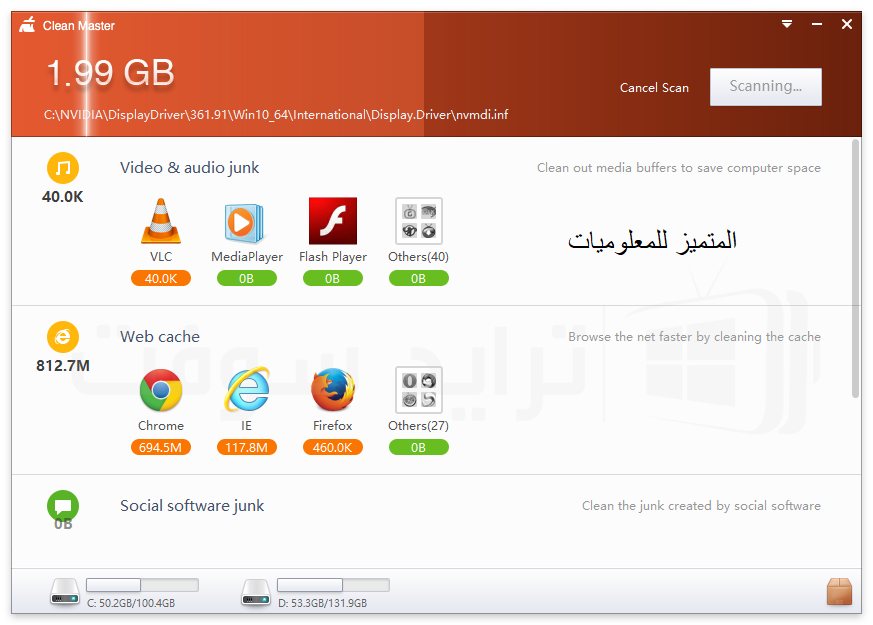Click the Chrome 694.5M size badge
Screen dimensions: 873x625
161,447
